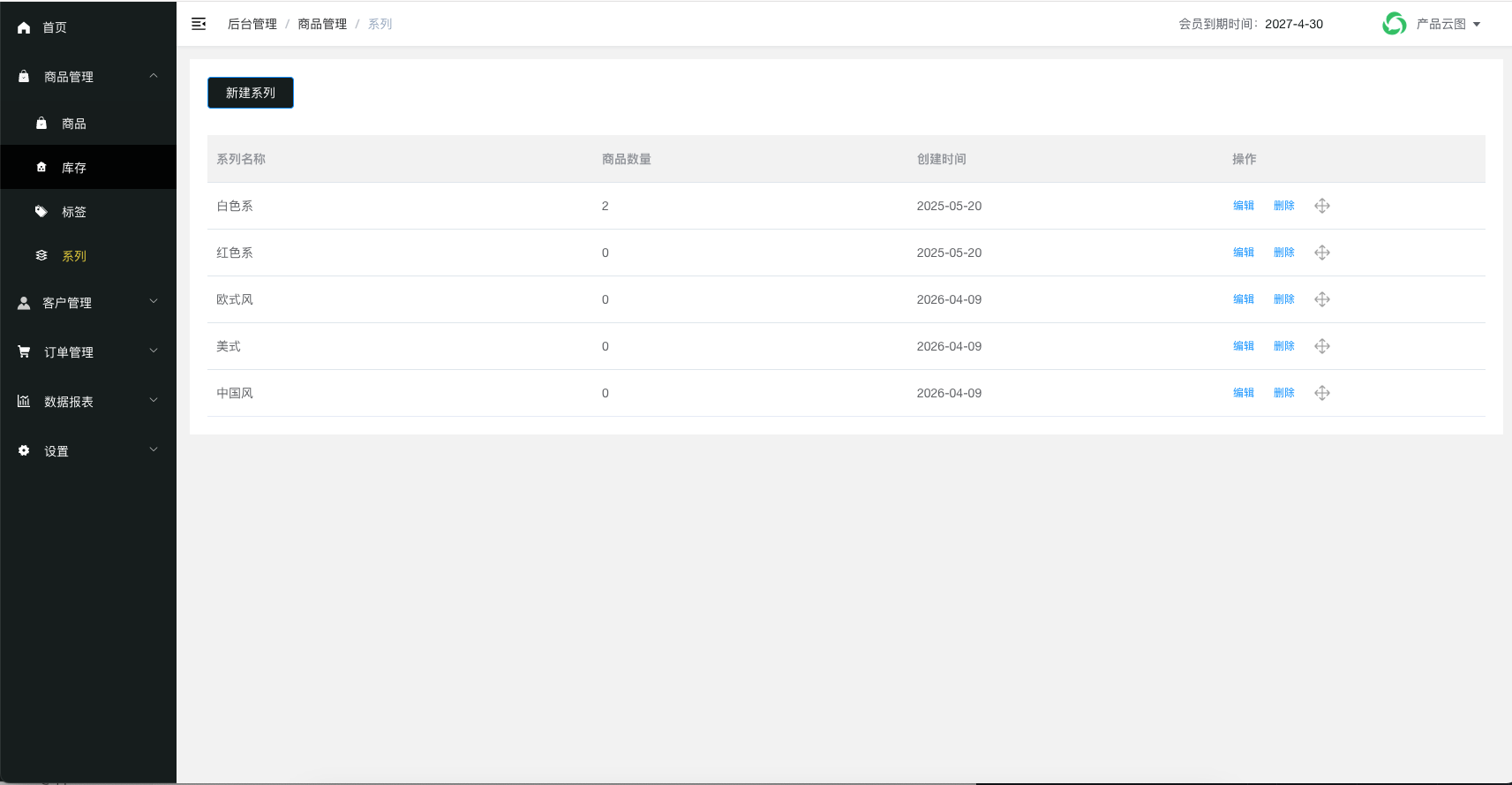1512x785 pixels.
Task: Open the 设置 menu label
Action: click(56, 451)
